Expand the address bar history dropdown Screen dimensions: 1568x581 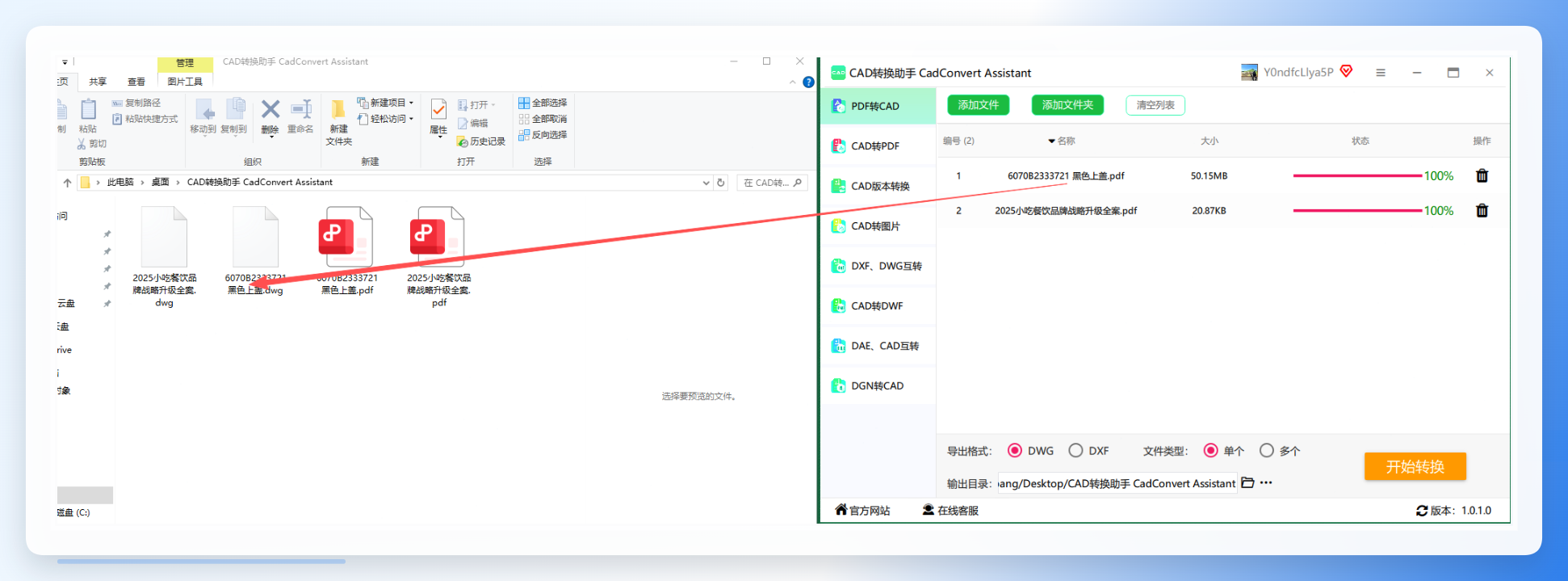pos(706,183)
